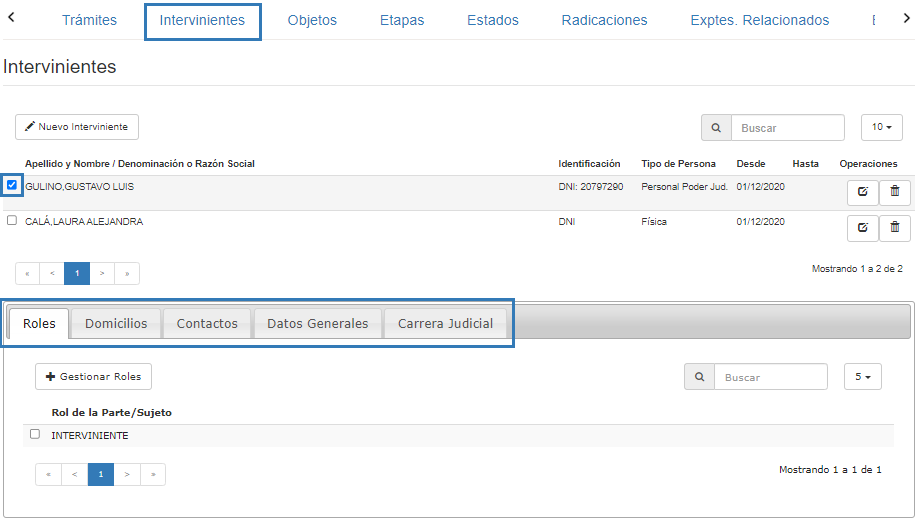Screen dimensions: 921x524
Task: Edit the CALÁ, LAURA ALEJANDRA row
Action: point(862,228)
